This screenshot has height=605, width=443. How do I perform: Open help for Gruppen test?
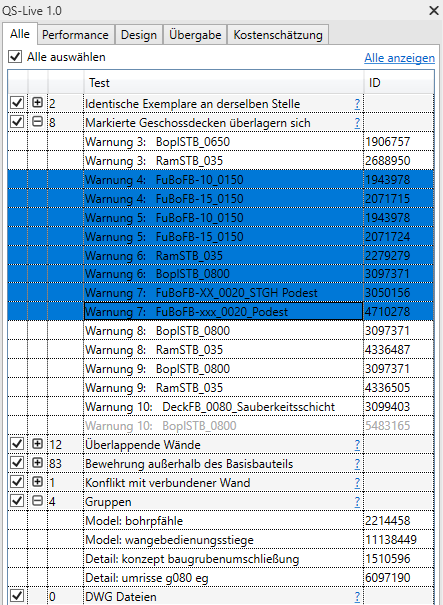(357, 502)
